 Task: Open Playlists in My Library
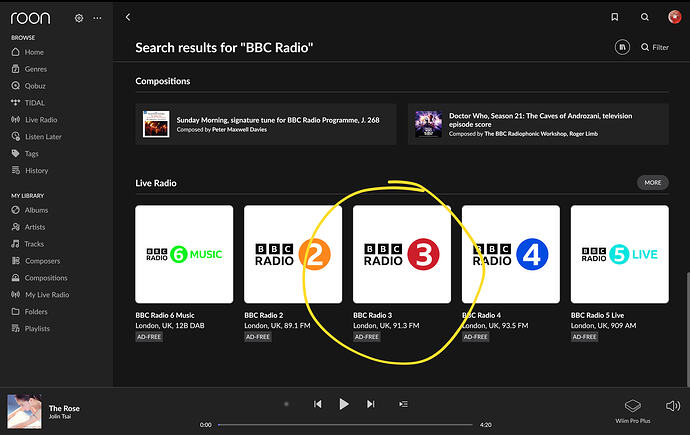(30, 329)
